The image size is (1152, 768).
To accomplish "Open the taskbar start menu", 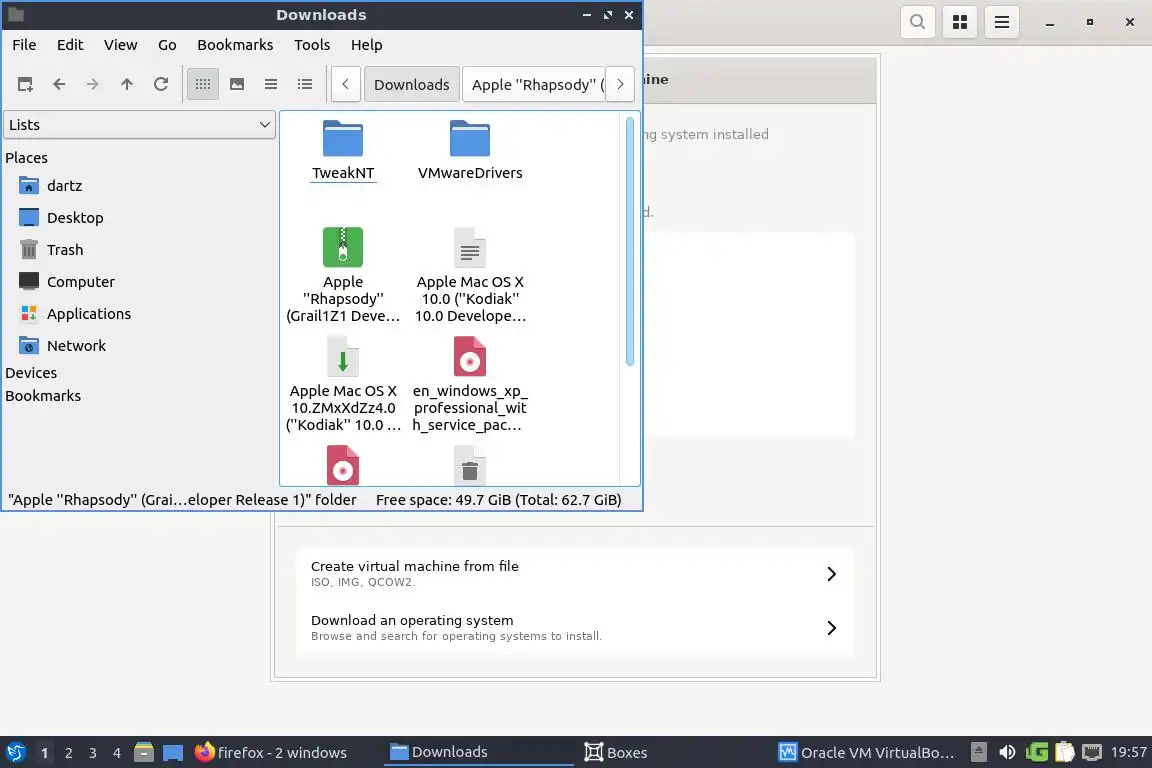I will pyautogui.click(x=15, y=753).
